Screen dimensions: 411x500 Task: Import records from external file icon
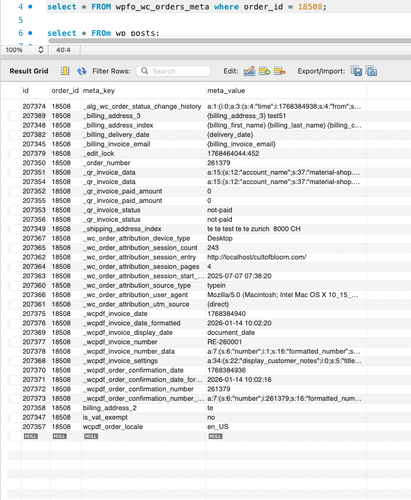click(x=371, y=71)
